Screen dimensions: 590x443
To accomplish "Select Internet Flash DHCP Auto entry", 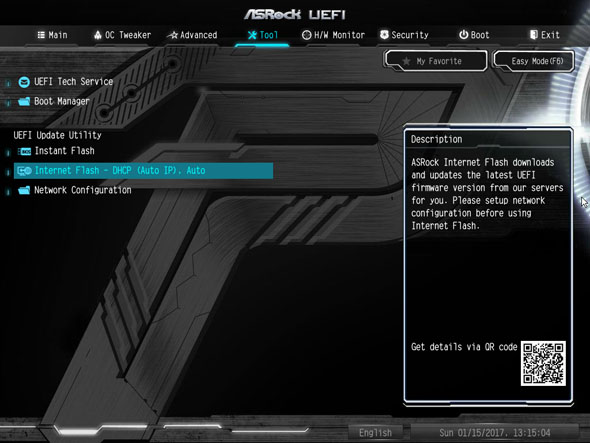I will click(x=143, y=171).
